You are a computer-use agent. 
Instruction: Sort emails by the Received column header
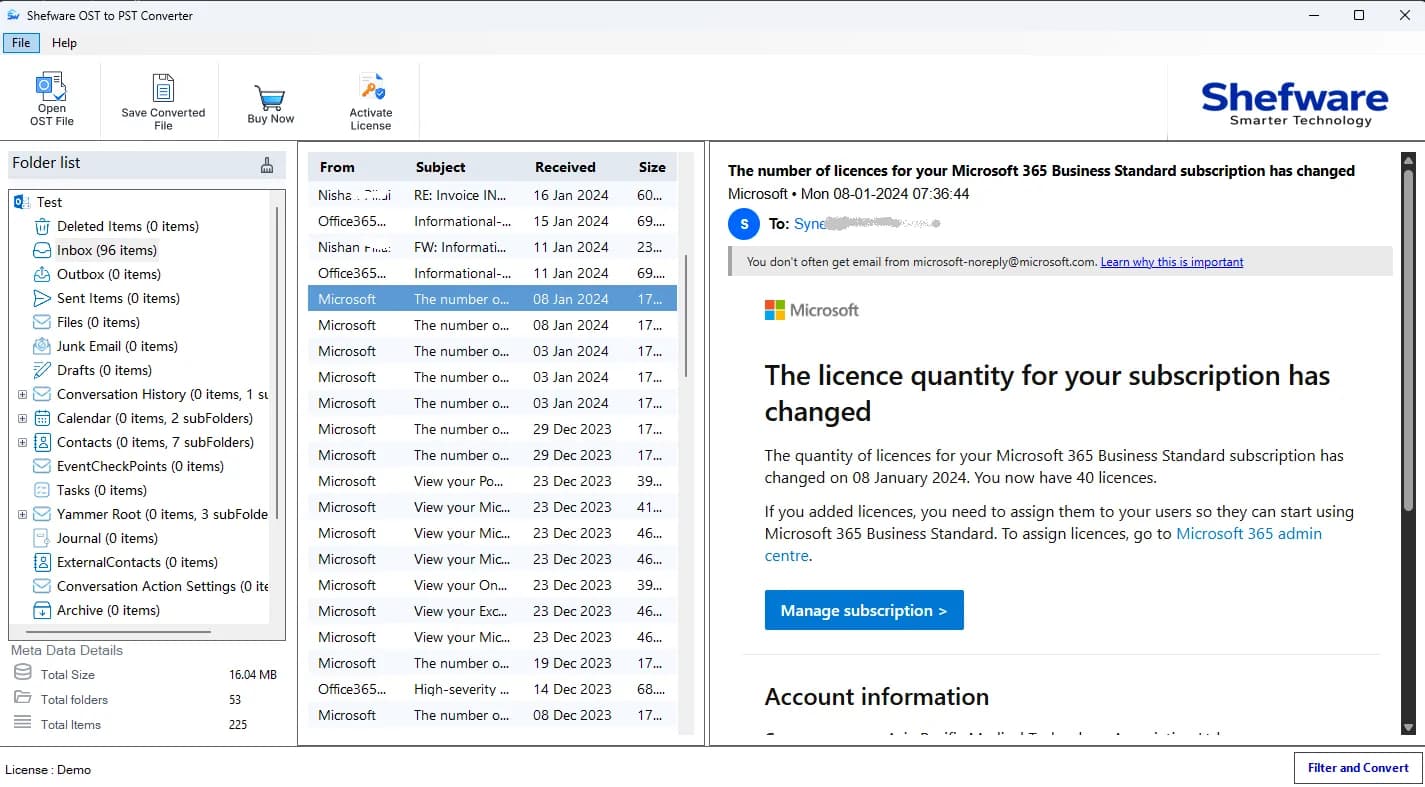[x=565, y=167]
